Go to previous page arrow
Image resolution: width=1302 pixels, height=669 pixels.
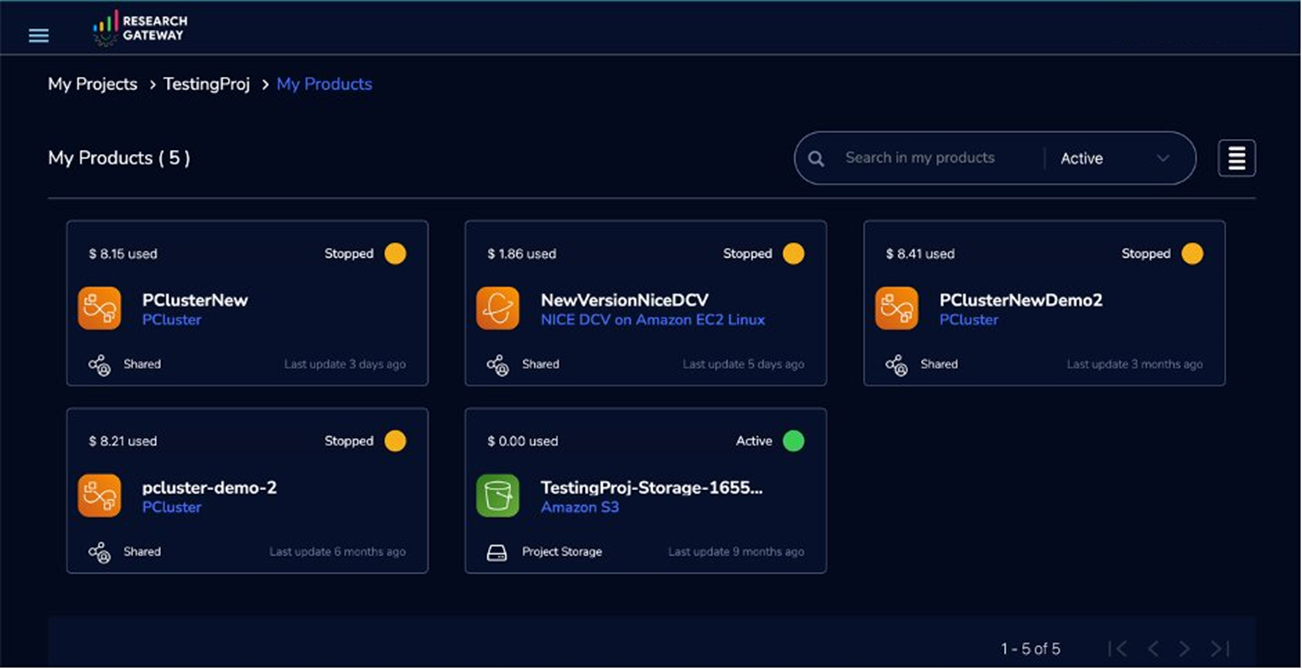click(x=1153, y=649)
